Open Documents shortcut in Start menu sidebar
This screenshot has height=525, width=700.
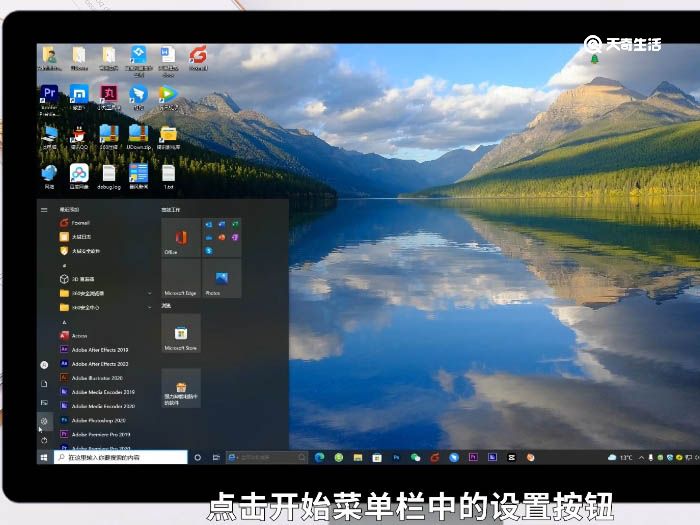tap(44, 384)
